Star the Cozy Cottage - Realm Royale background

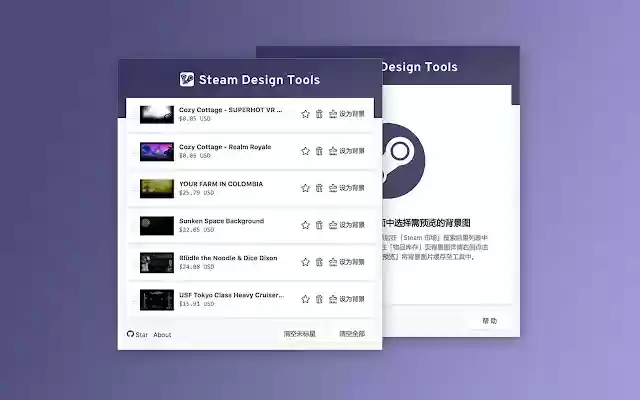coord(305,151)
